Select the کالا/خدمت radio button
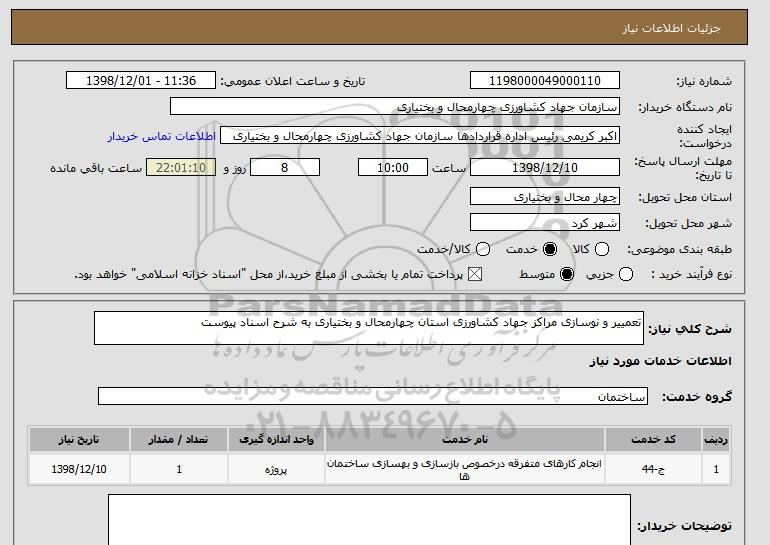The image size is (770, 545). (483, 249)
